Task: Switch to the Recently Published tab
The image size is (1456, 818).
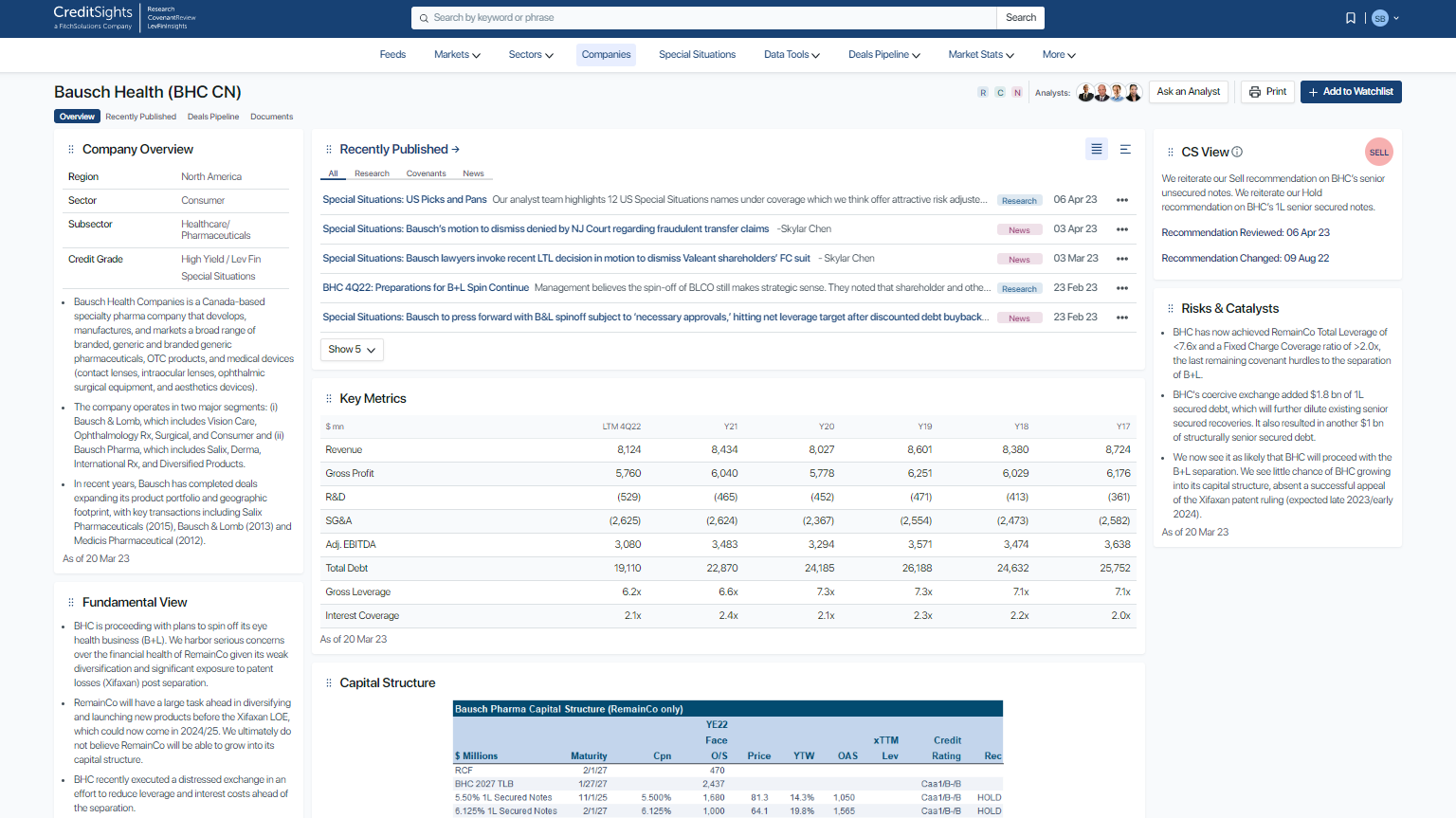Action: pyautogui.click(x=140, y=116)
